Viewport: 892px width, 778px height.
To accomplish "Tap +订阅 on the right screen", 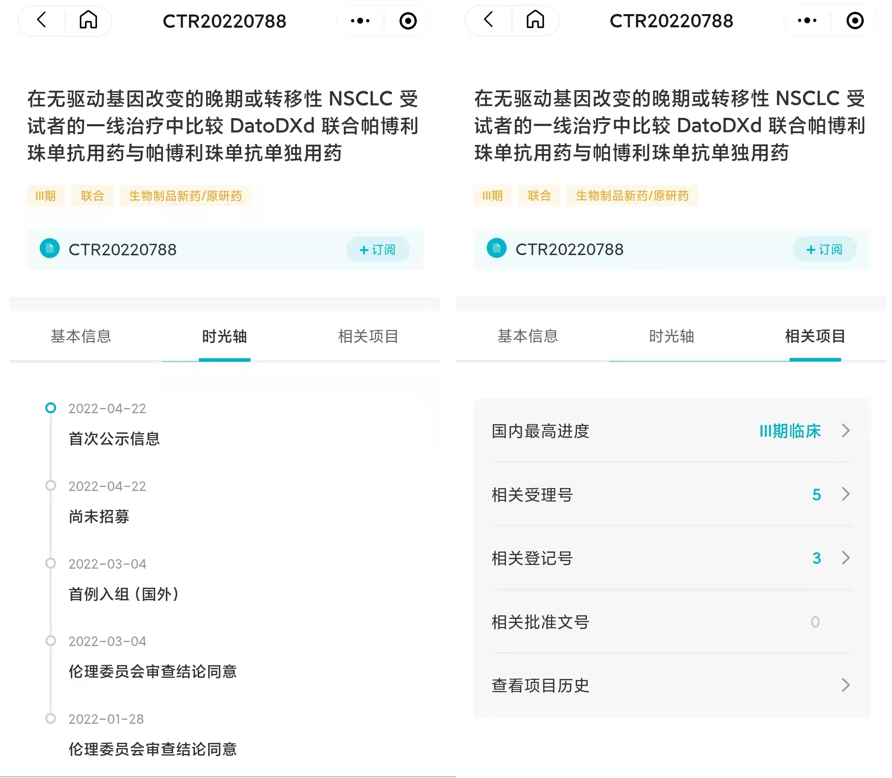I will coord(824,249).
